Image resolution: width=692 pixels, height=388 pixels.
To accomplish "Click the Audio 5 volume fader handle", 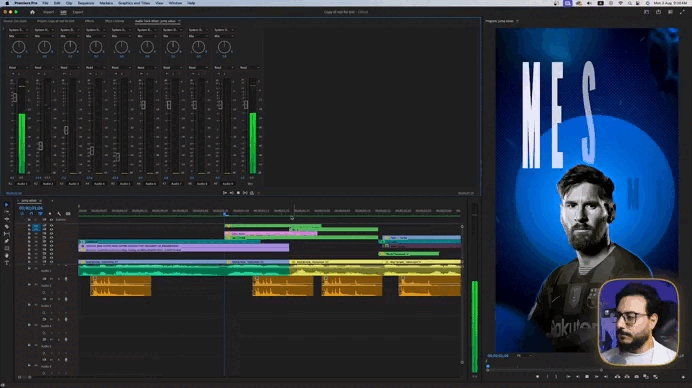I will (117, 157).
